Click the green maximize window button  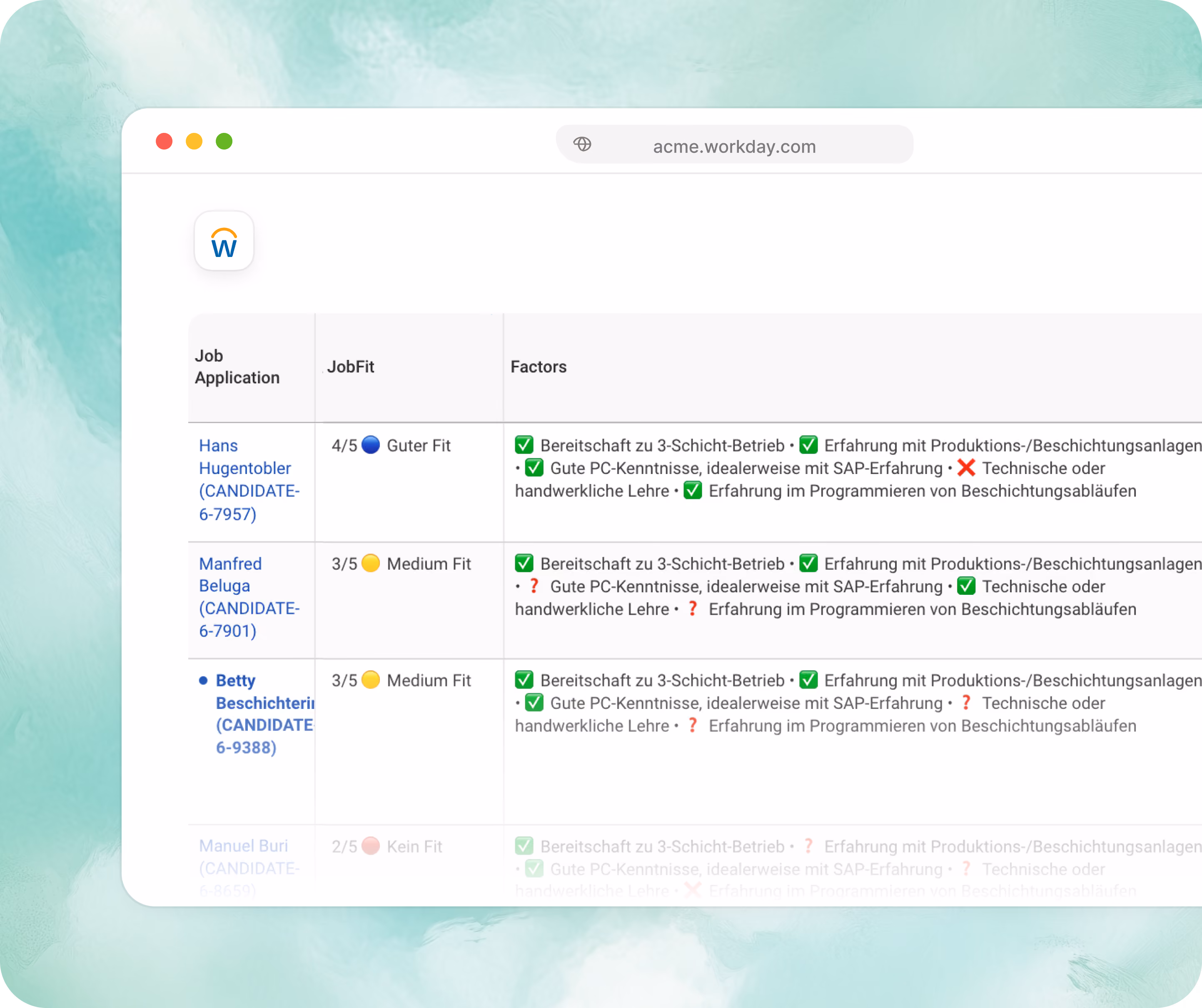(224, 141)
